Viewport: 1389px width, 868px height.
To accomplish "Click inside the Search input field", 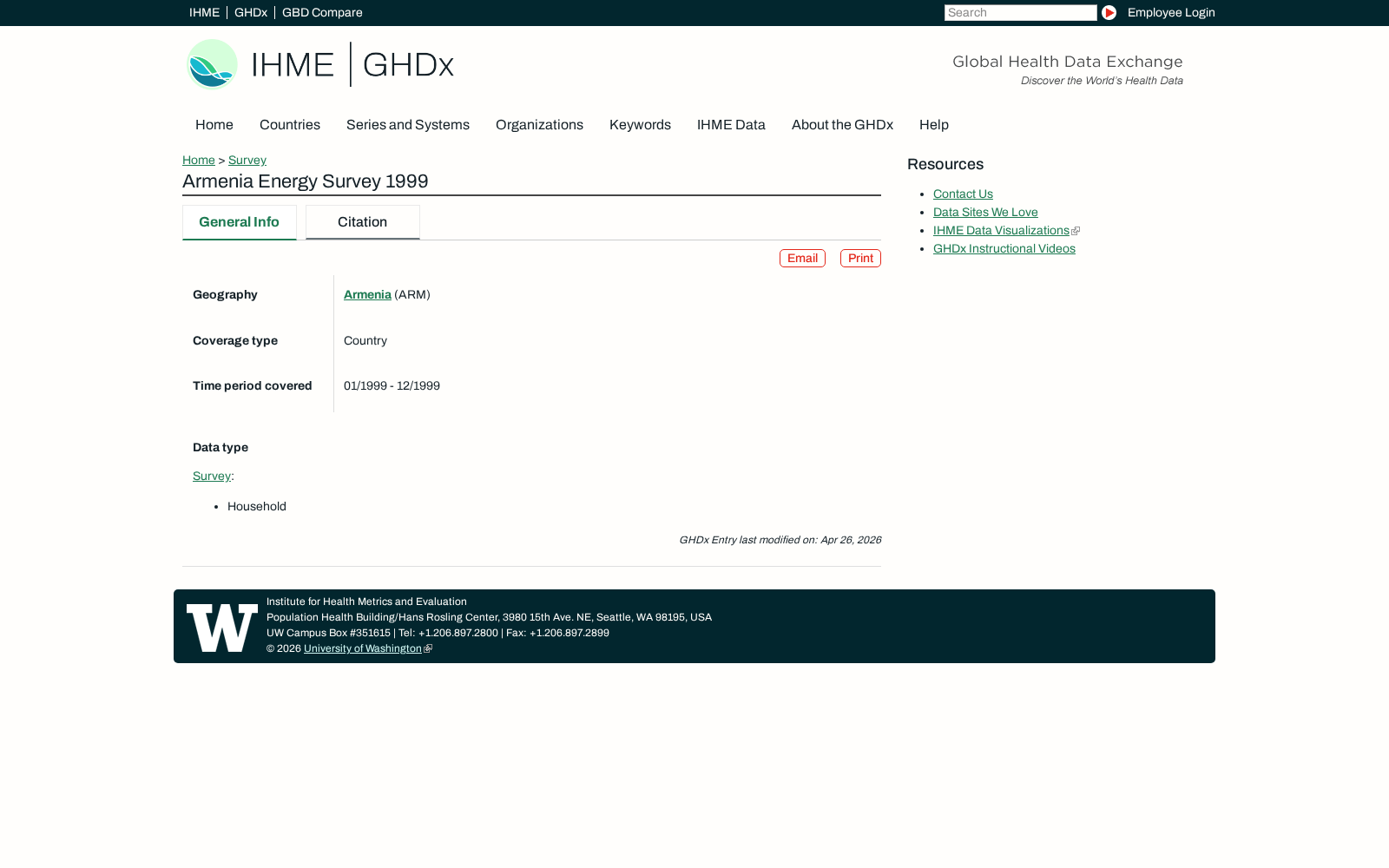I will (x=1020, y=13).
